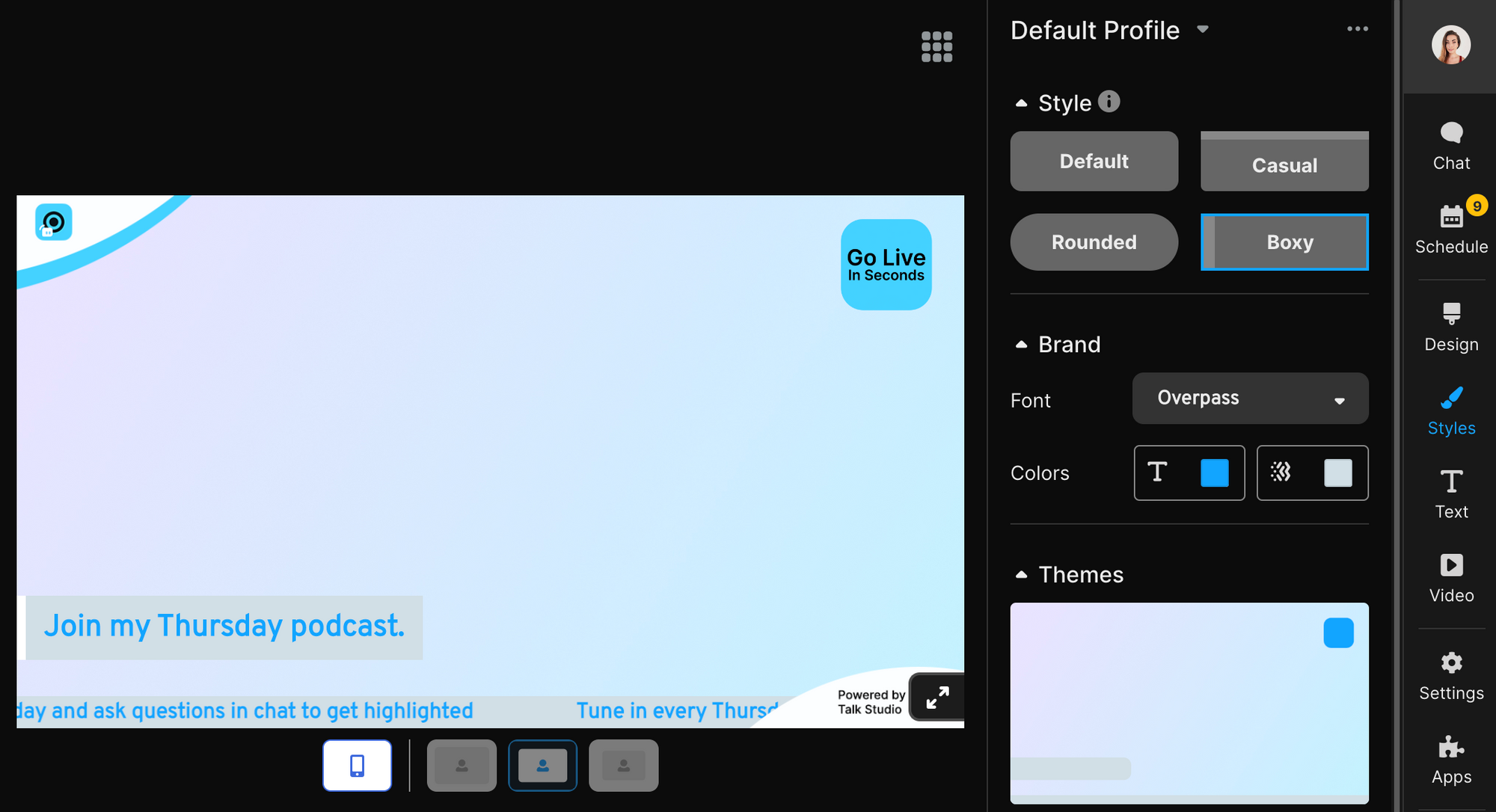Open the Chat panel
The width and height of the screenshot is (1496, 812).
tap(1451, 147)
